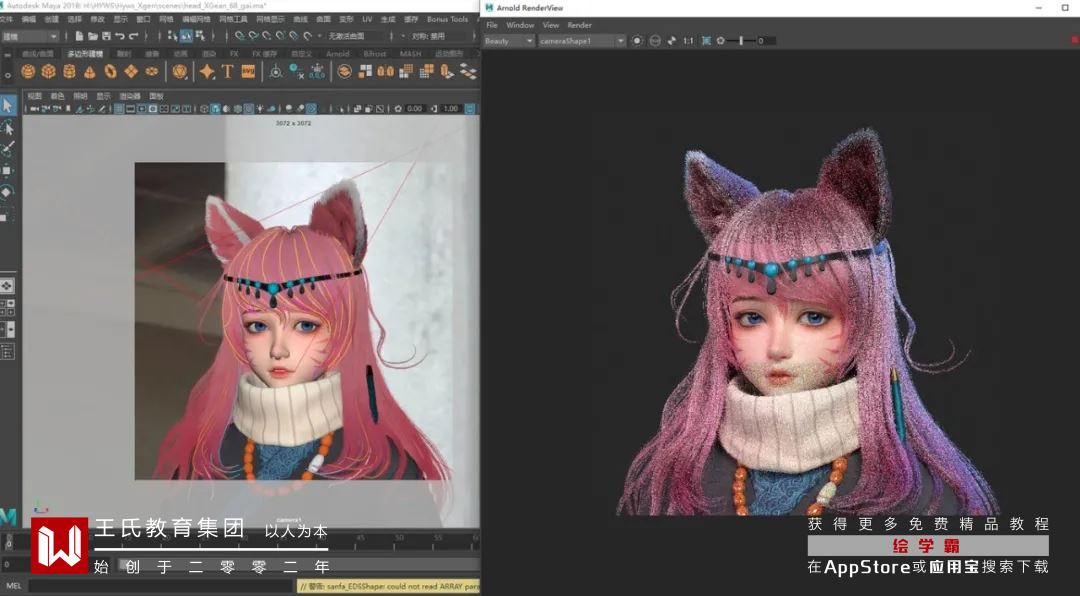
Task: Click the polygon Type text tool
Action: [x=227, y=71]
